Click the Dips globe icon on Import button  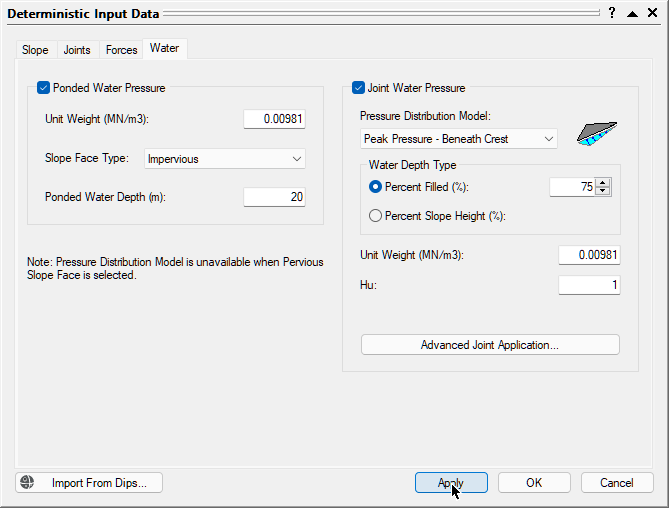(x=27, y=482)
